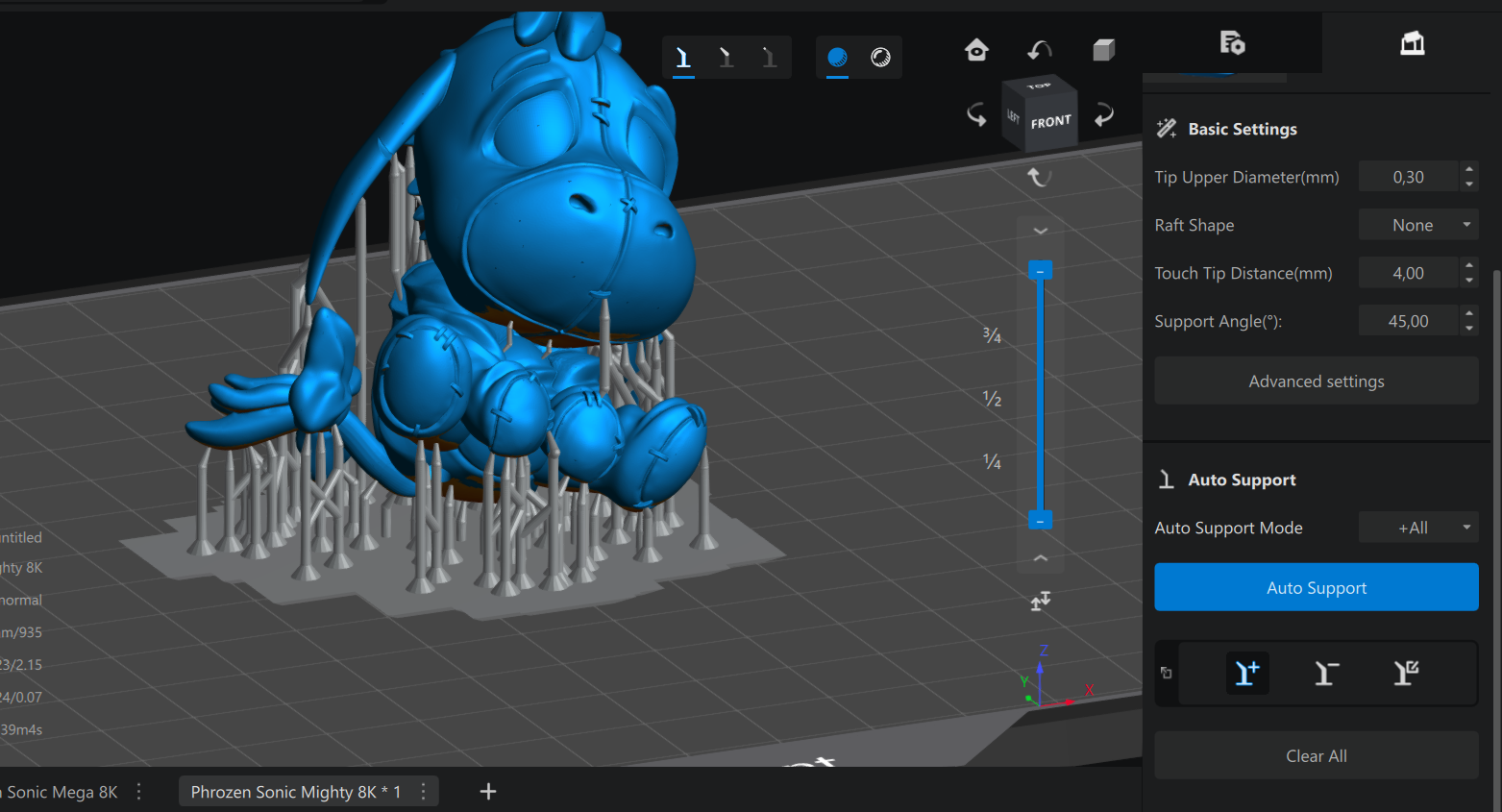Click the small square icon left of support tools

click(1167, 674)
